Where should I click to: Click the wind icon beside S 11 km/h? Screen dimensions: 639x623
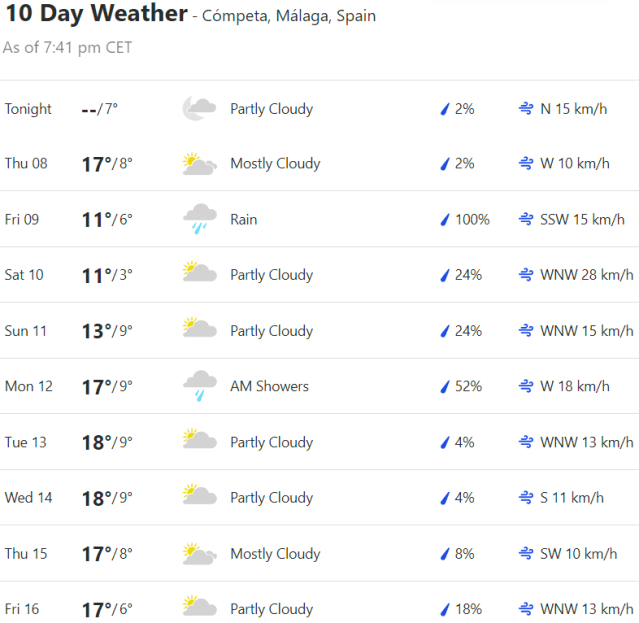pyautogui.click(x=525, y=498)
